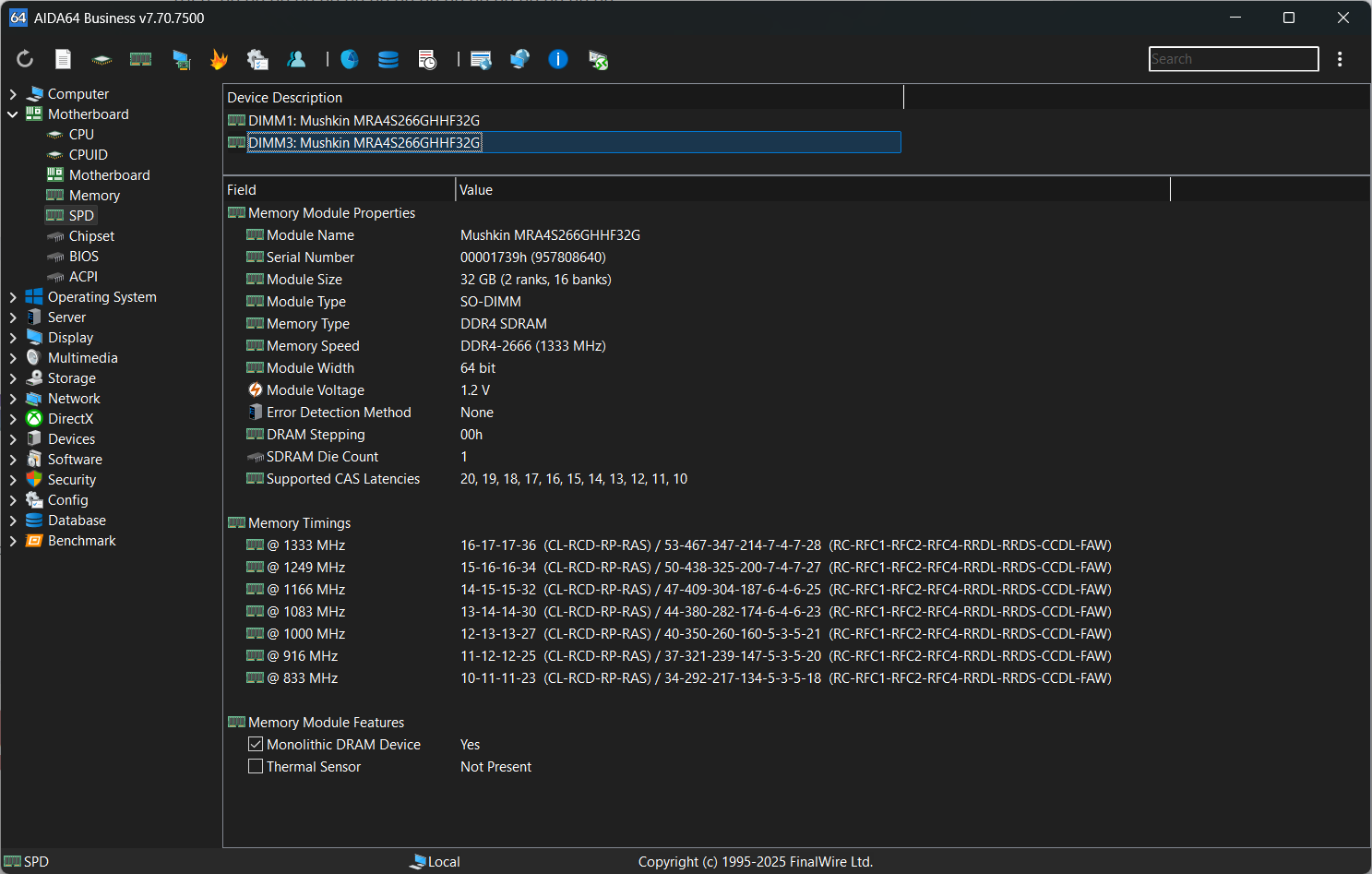Expand the Network tree node
This screenshot has width=1372, height=874.
click(13, 399)
